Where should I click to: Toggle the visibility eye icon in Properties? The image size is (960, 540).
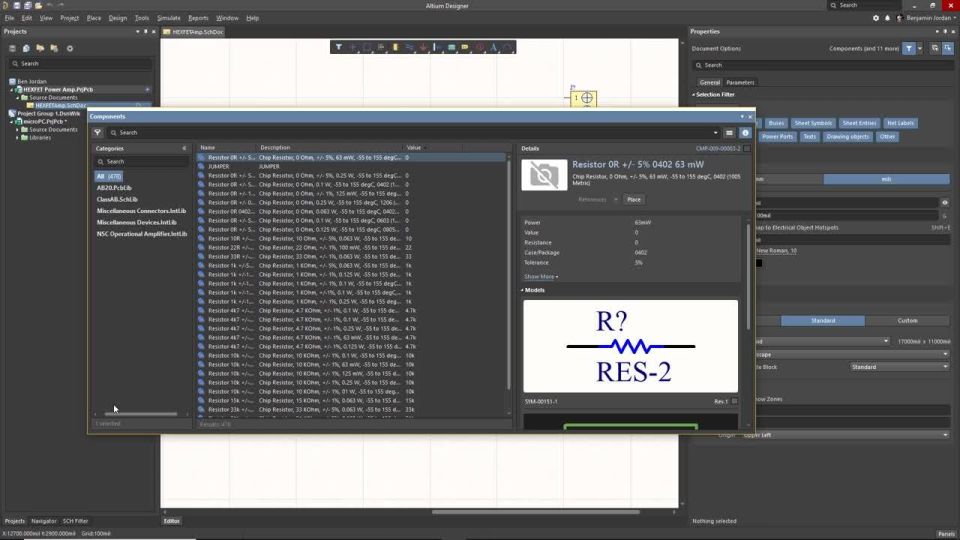coord(945,203)
